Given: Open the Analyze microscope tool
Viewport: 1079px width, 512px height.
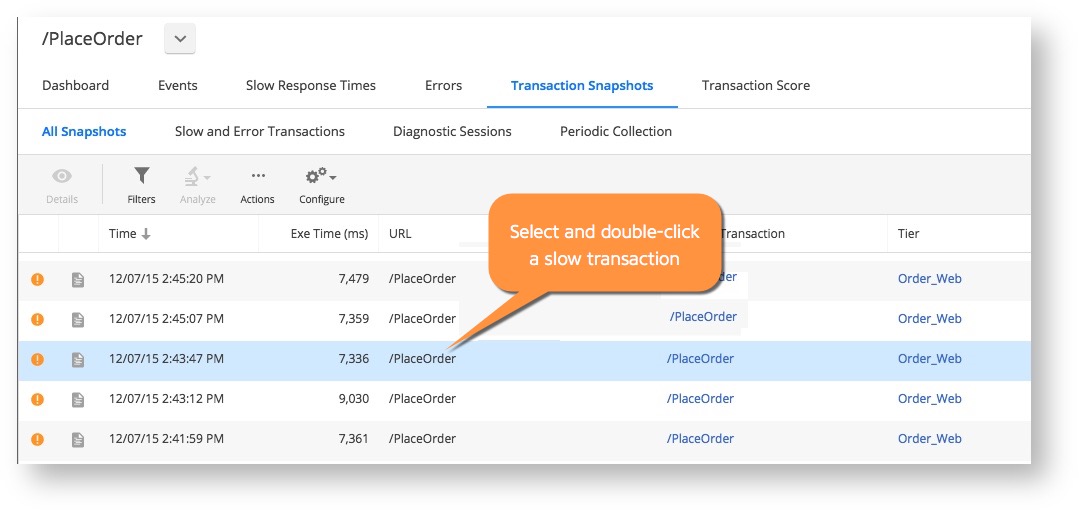Looking at the screenshot, I should (191, 177).
